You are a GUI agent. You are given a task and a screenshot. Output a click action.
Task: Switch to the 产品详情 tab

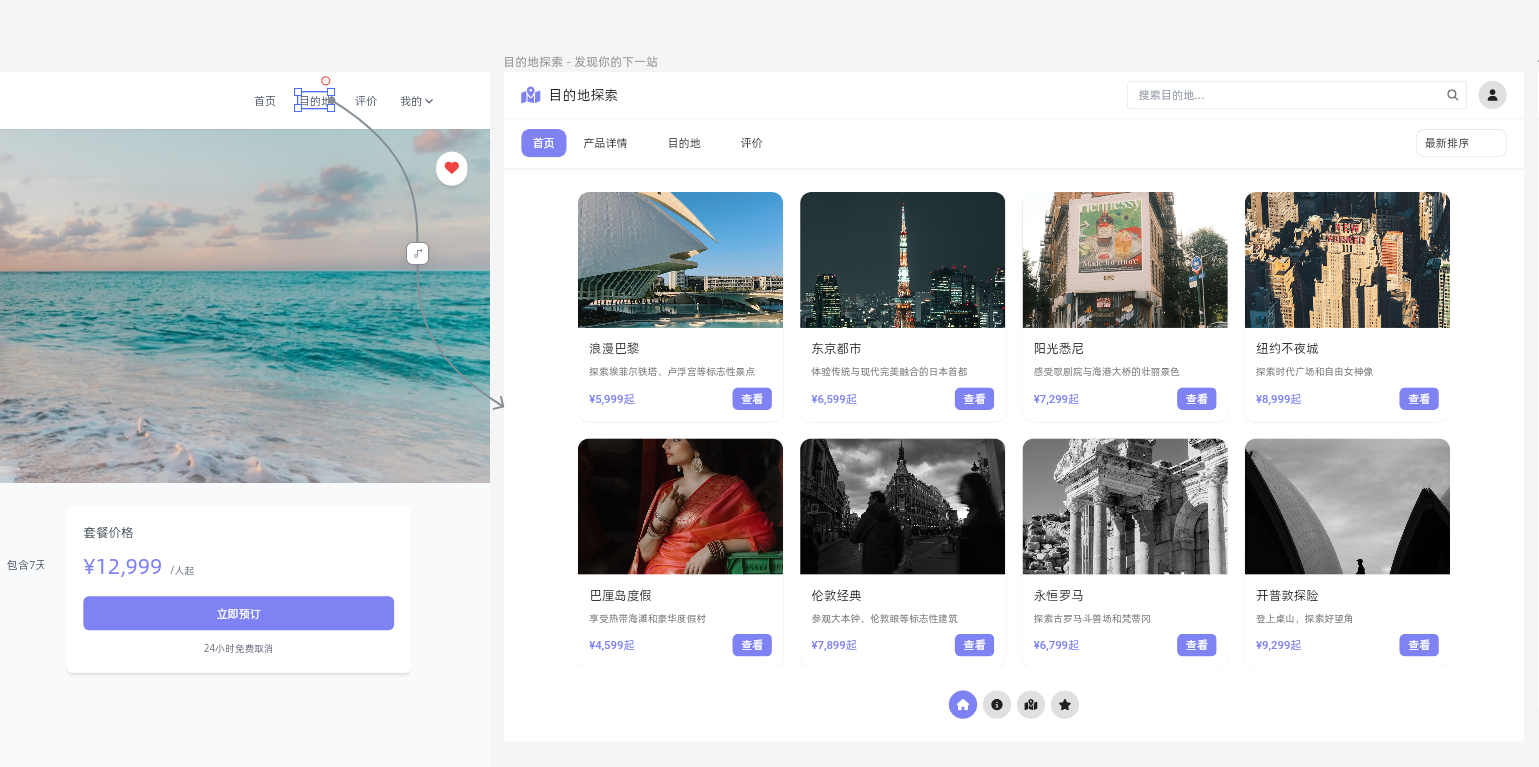coord(605,143)
